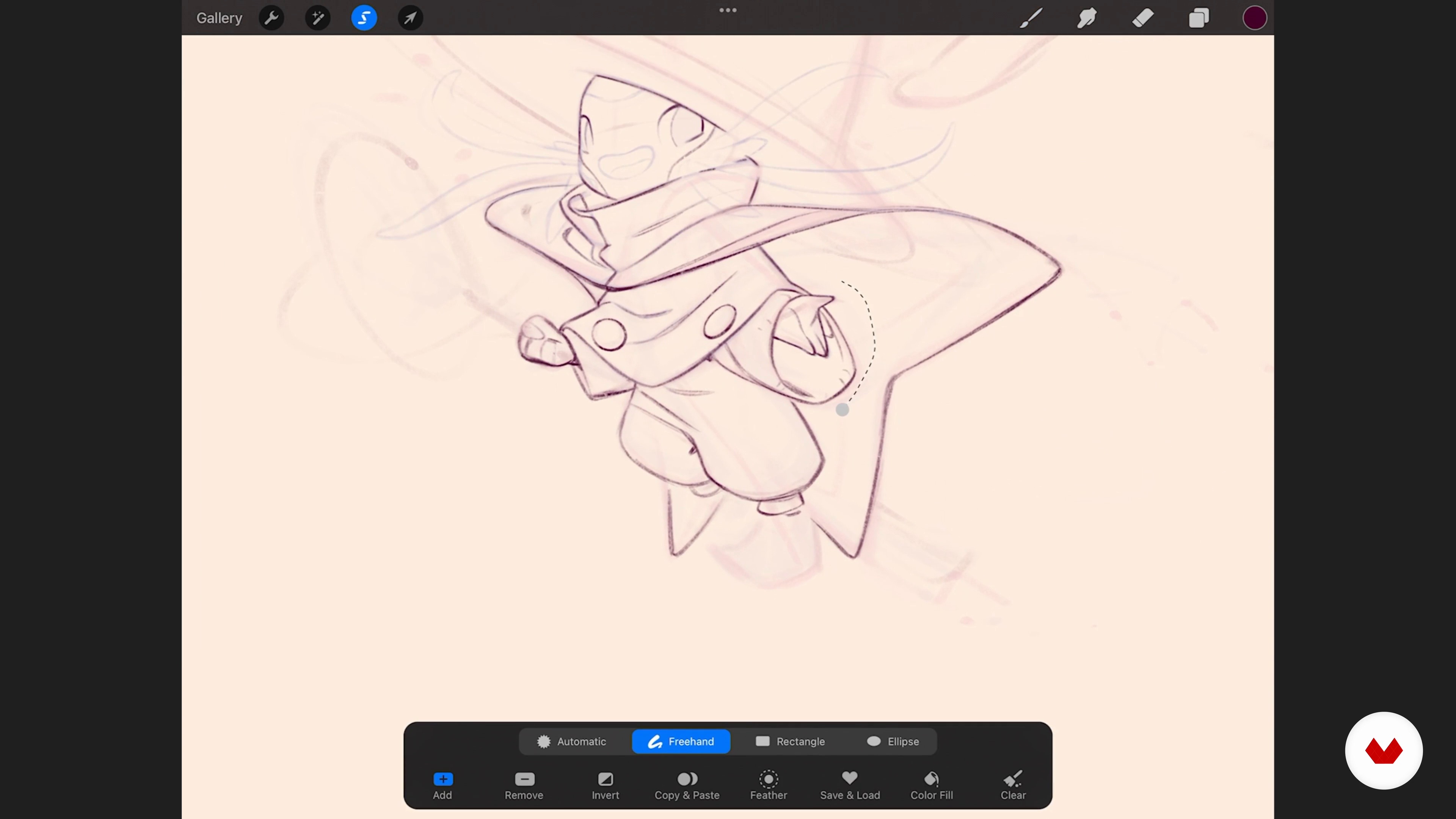Invert the current selection
1456x819 pixels.
tap(606, 786)
